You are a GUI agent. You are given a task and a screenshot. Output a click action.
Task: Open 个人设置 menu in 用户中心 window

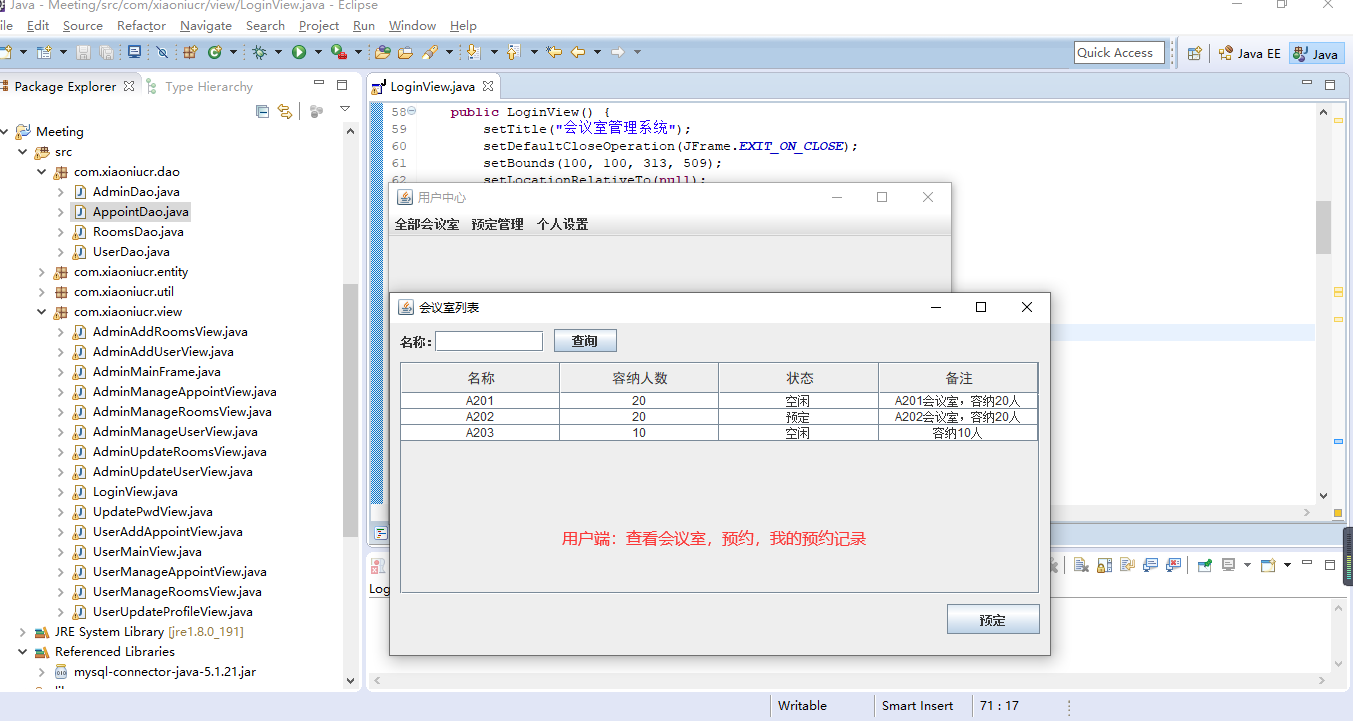563,225
